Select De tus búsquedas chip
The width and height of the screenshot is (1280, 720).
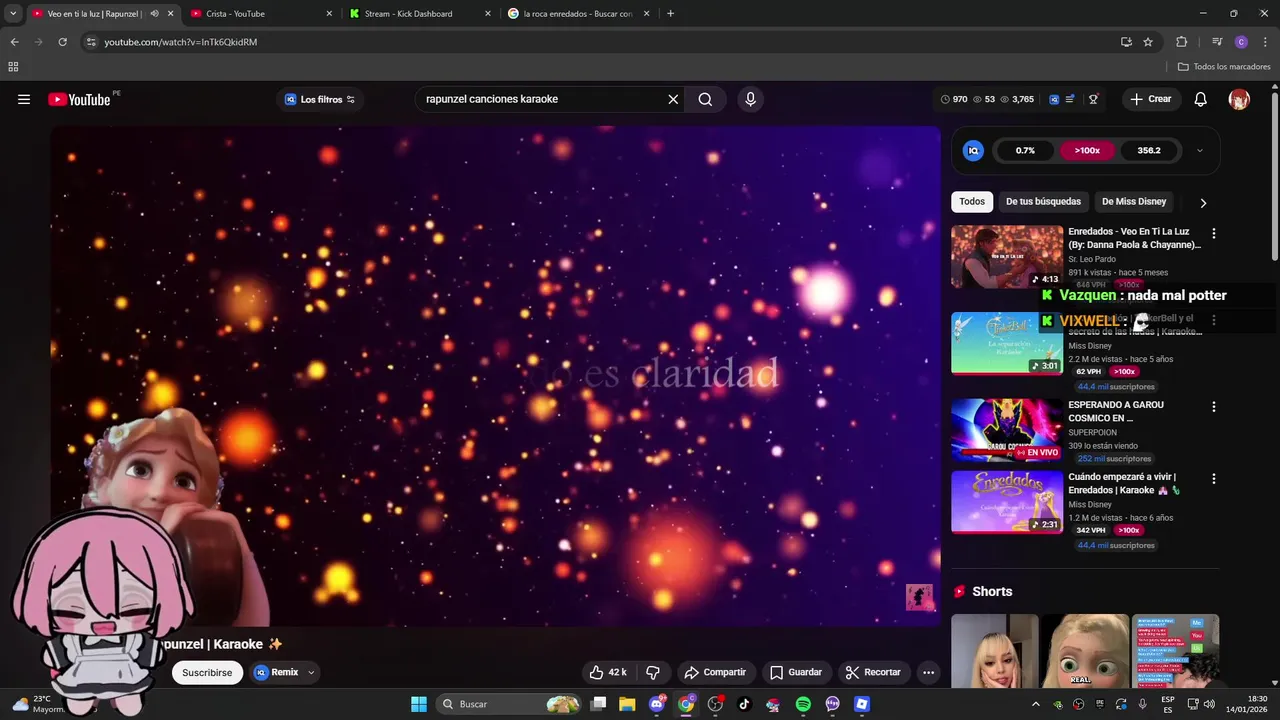click(x=1043, y=202)
